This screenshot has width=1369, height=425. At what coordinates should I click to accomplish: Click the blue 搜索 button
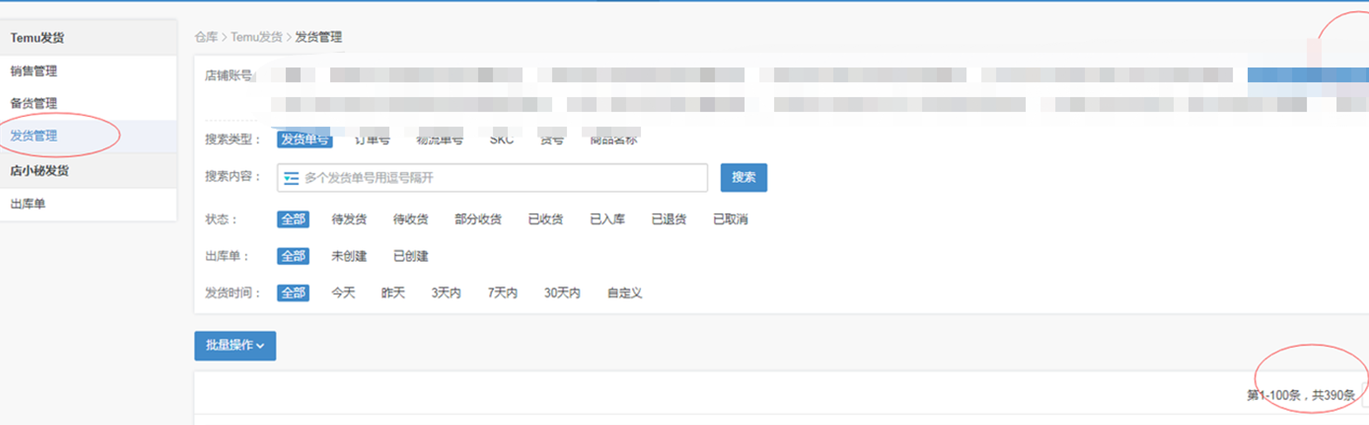coord(743,177)
